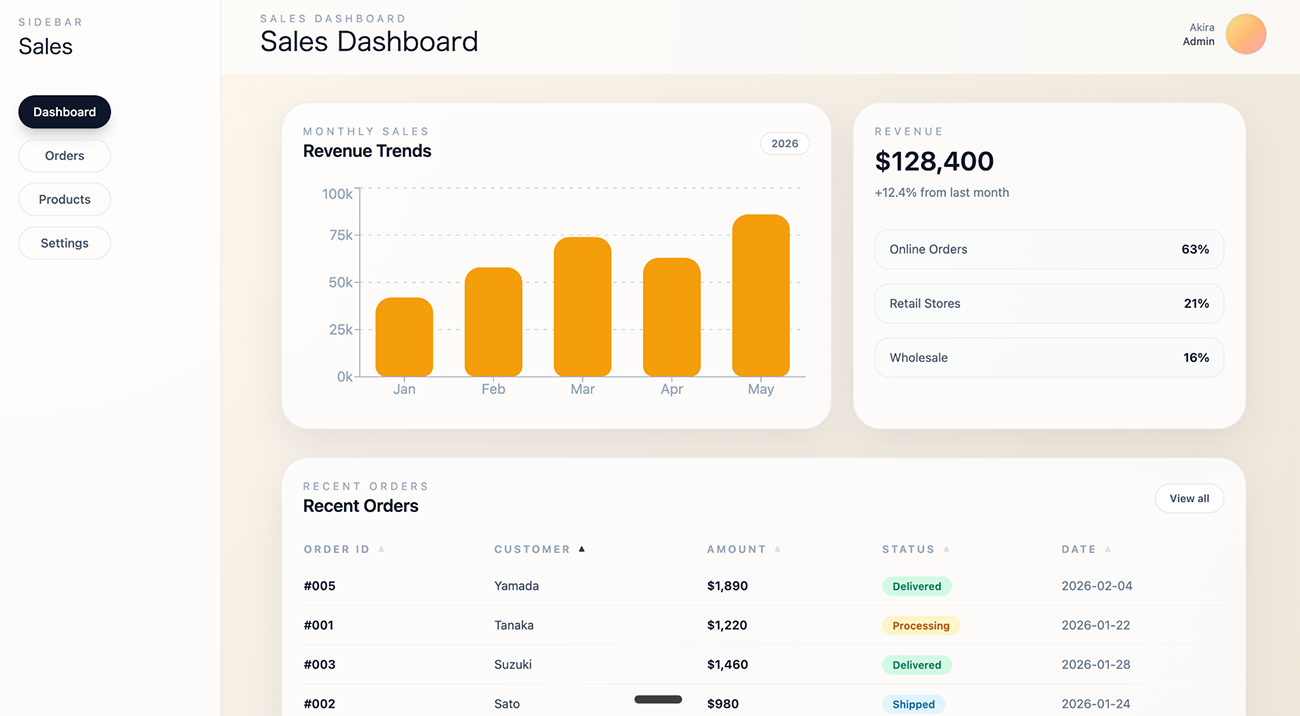This screenshot has height=716, width=1300.
Task: Sort by Order ID column arrow
Action: (382, 549)
